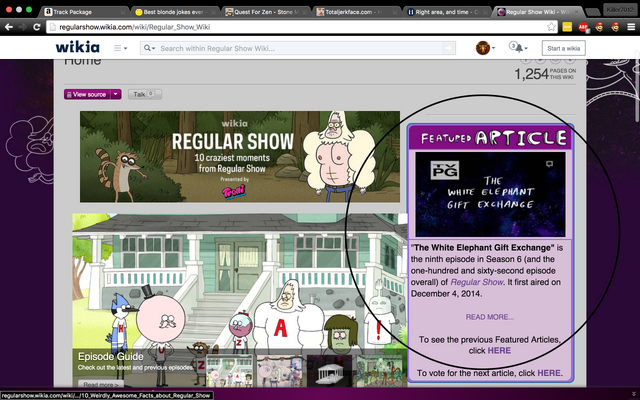Switch to the Quest For Zen tab
Viewport: 640px width, 400px height.
[x=265, y=12]
